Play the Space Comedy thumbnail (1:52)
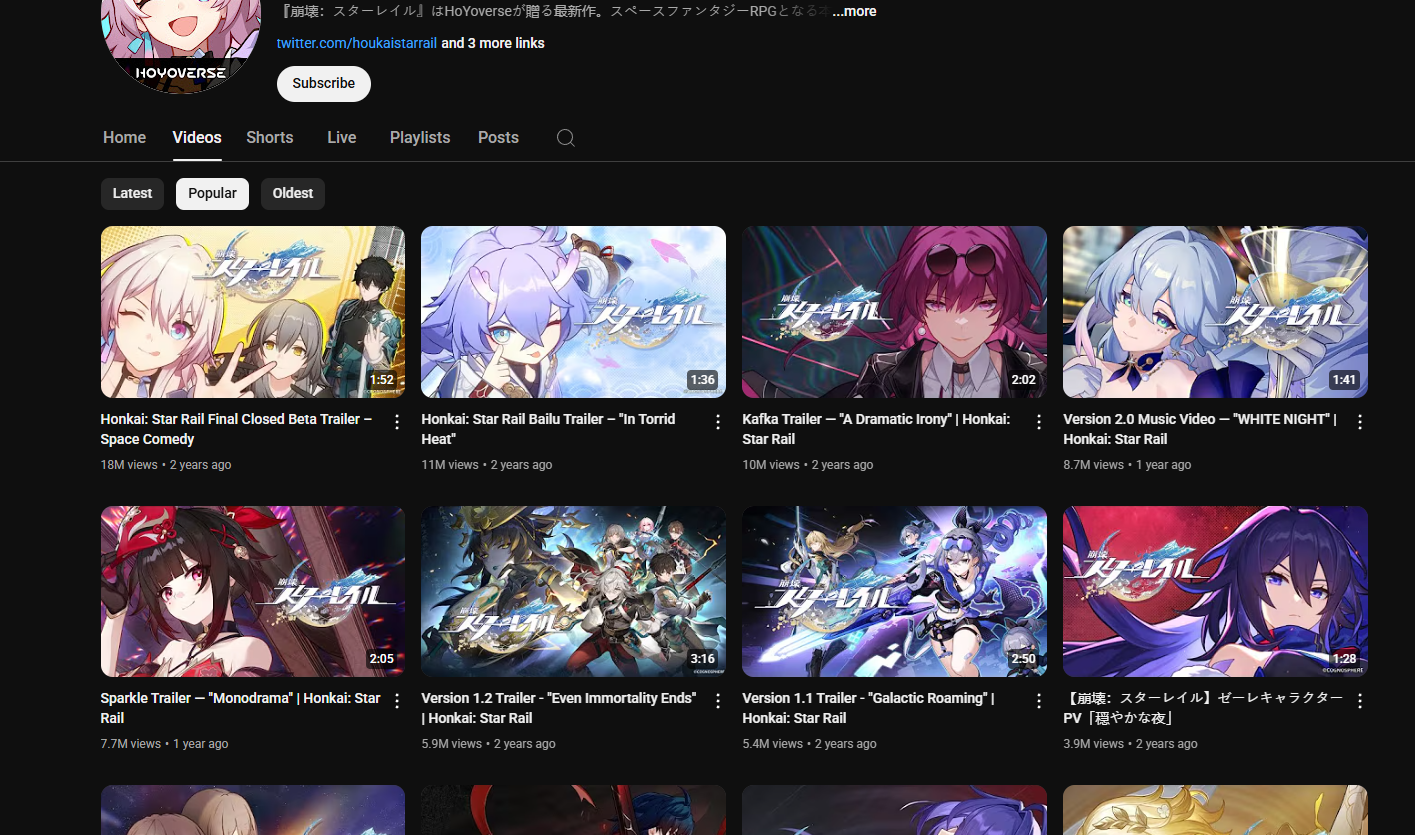 (x=253, y=312)
